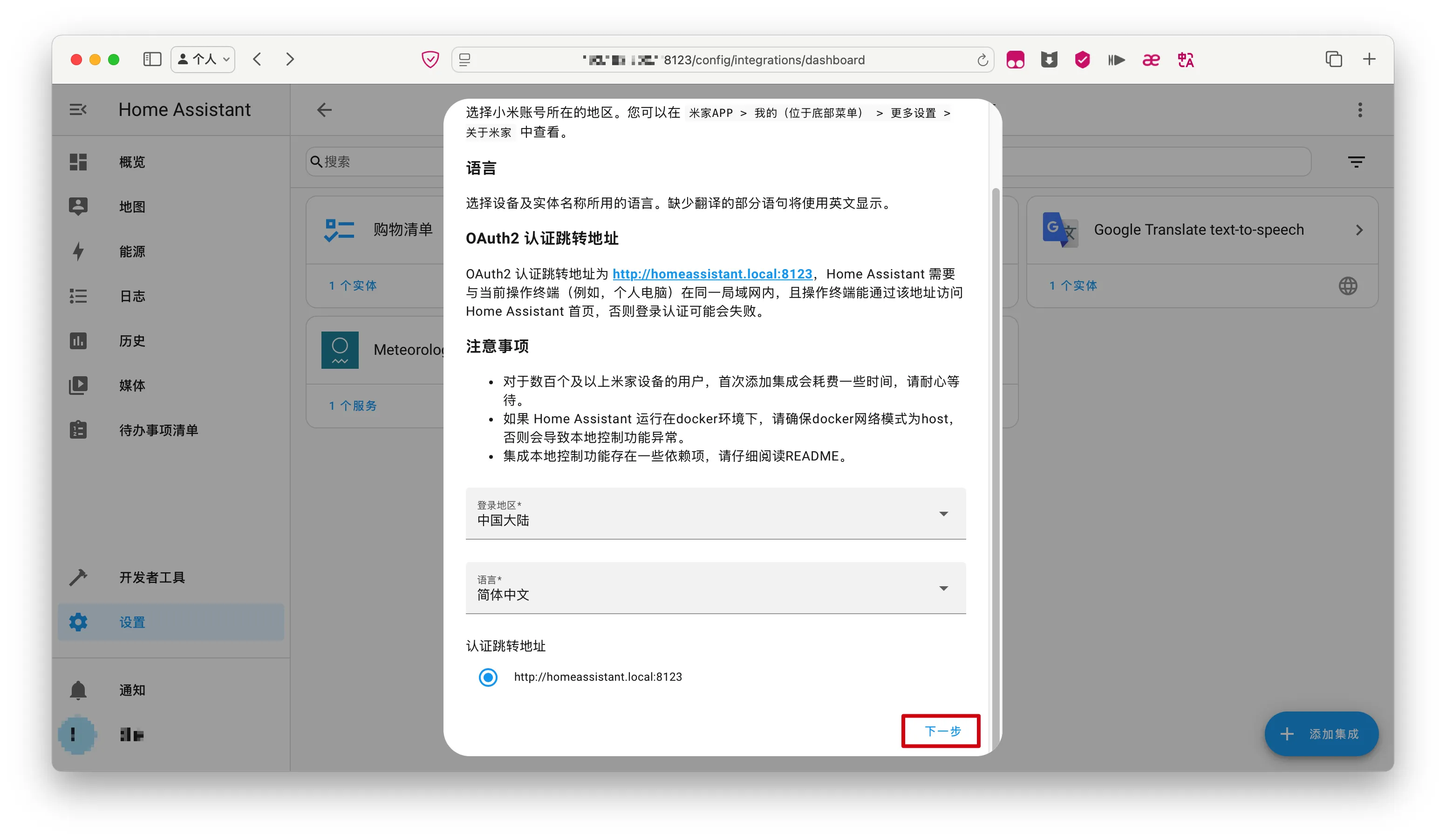This screenshot has width=1446, height=840.
Task: Open 开发者工具 developer tools
Action: [171, 577]
